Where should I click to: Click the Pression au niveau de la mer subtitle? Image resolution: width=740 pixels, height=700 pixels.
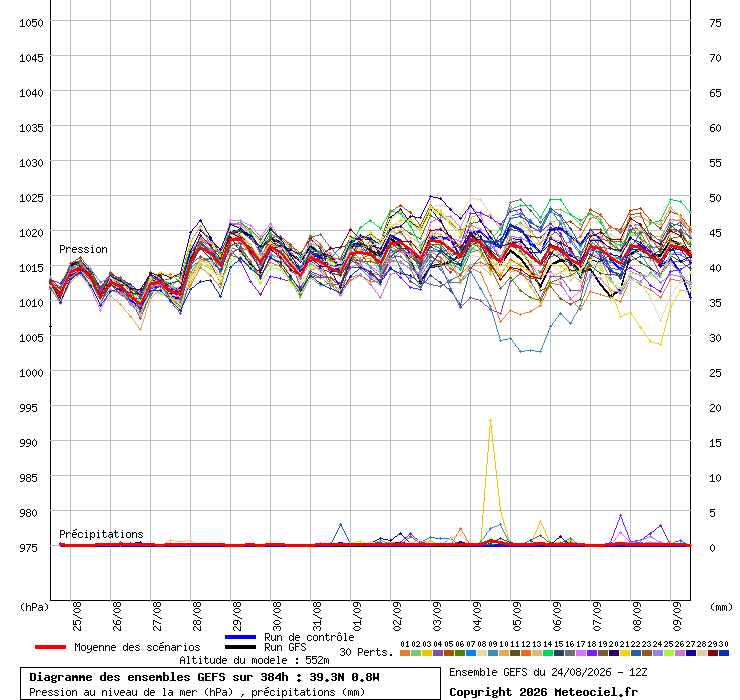click(197, 692)
